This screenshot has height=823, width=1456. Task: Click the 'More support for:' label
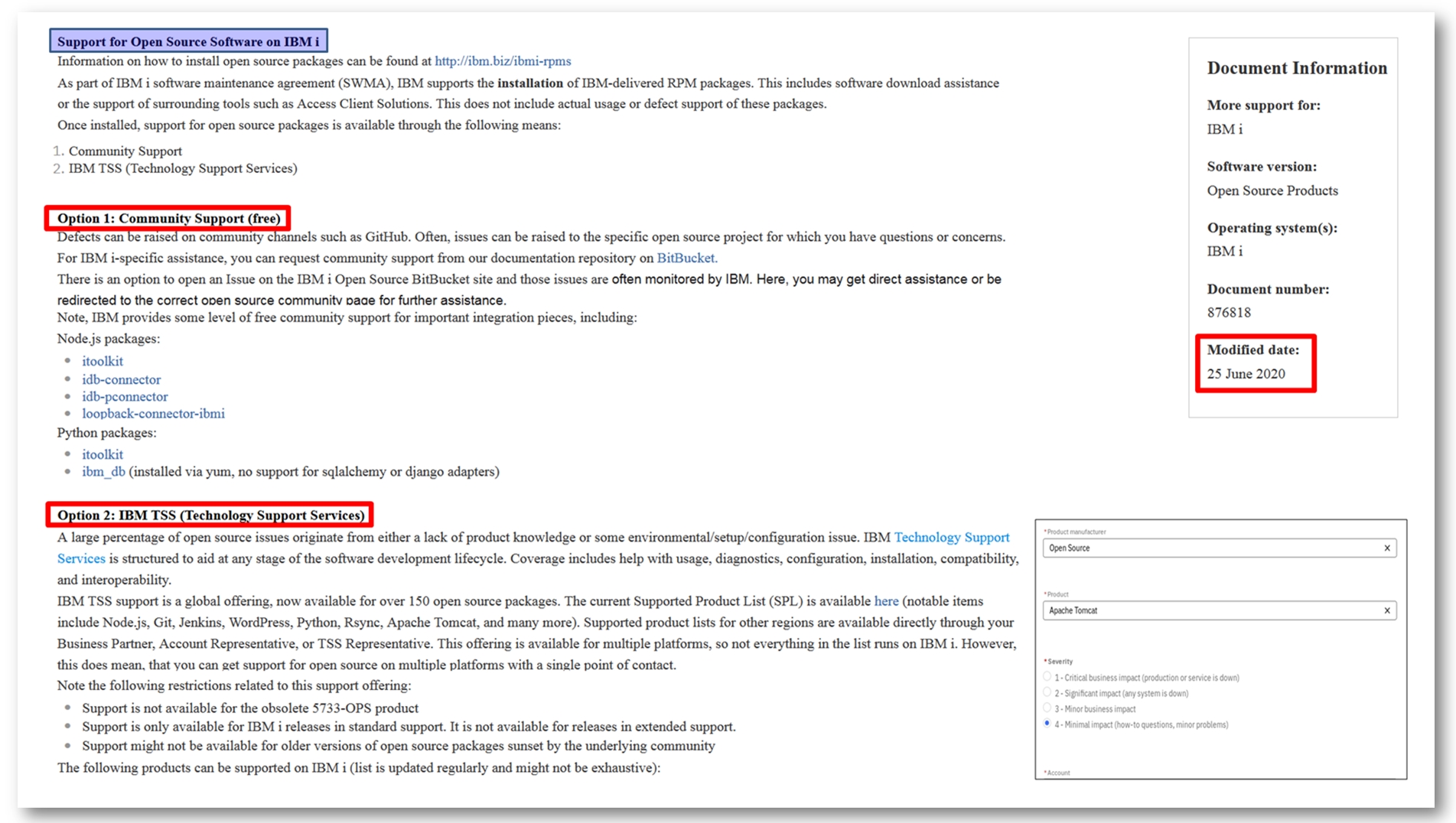click(1263, 106)
